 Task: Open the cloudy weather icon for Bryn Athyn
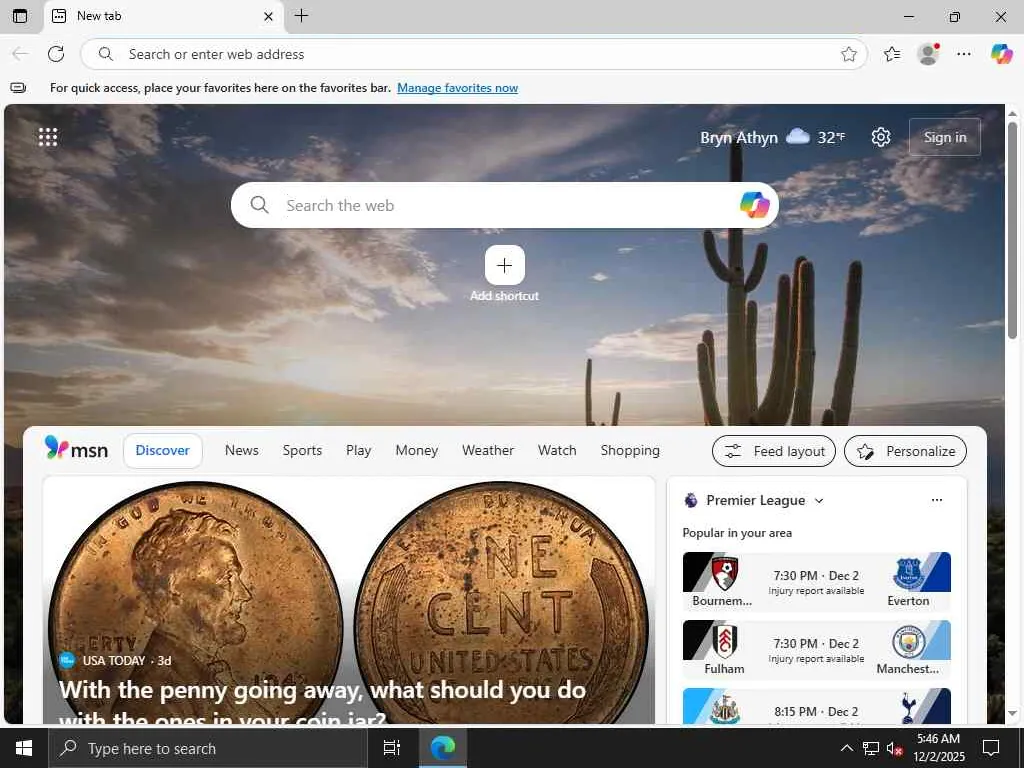797,136
